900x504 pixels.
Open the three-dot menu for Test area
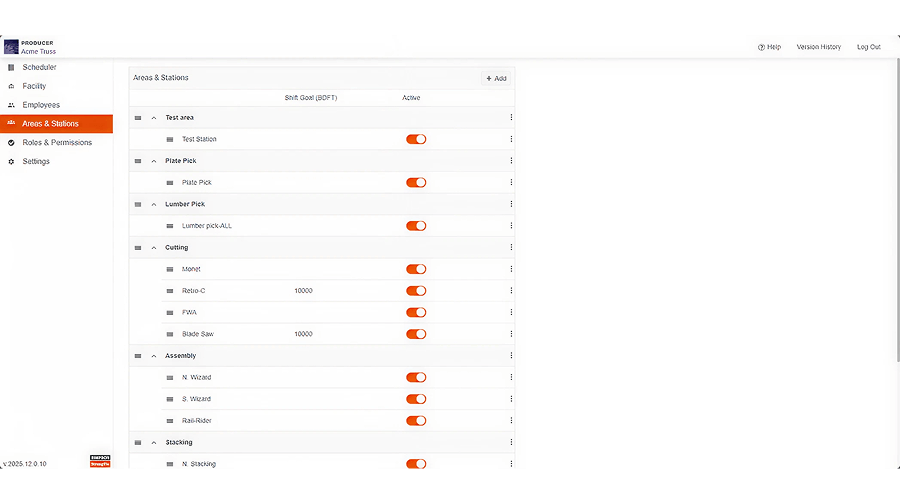click(x=511, y=118)
